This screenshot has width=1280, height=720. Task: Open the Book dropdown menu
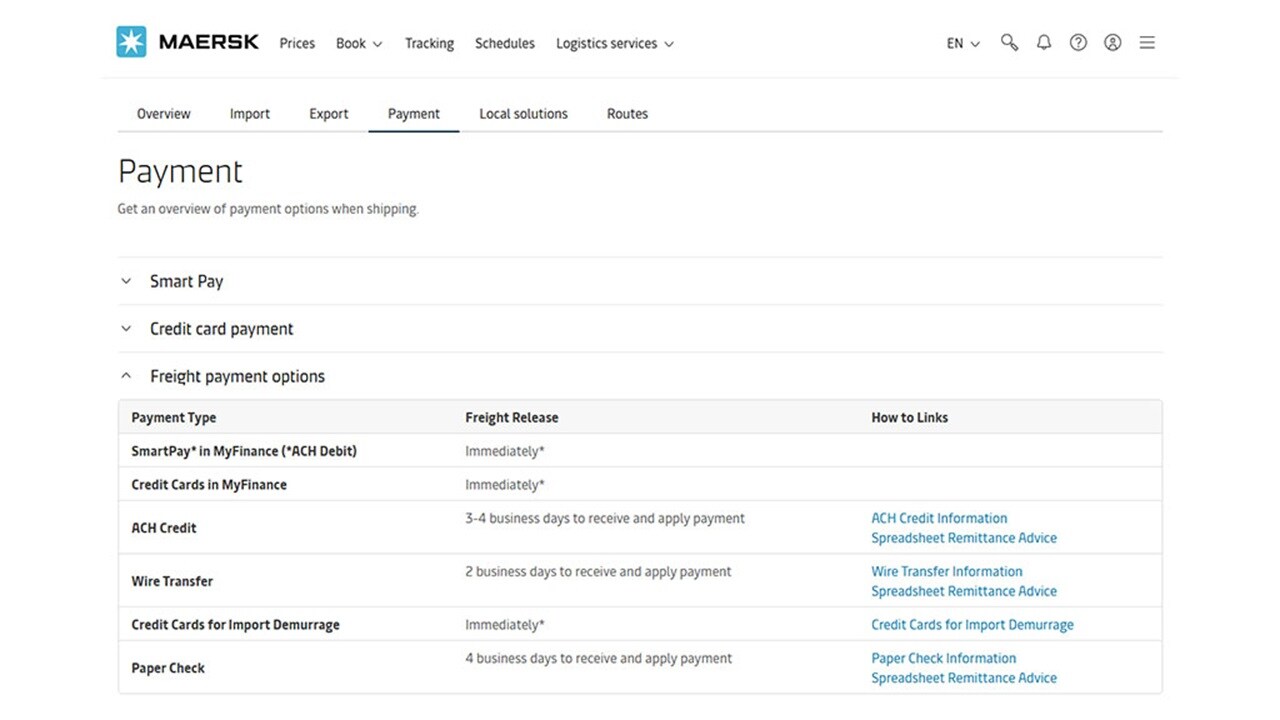pos(359,44)
